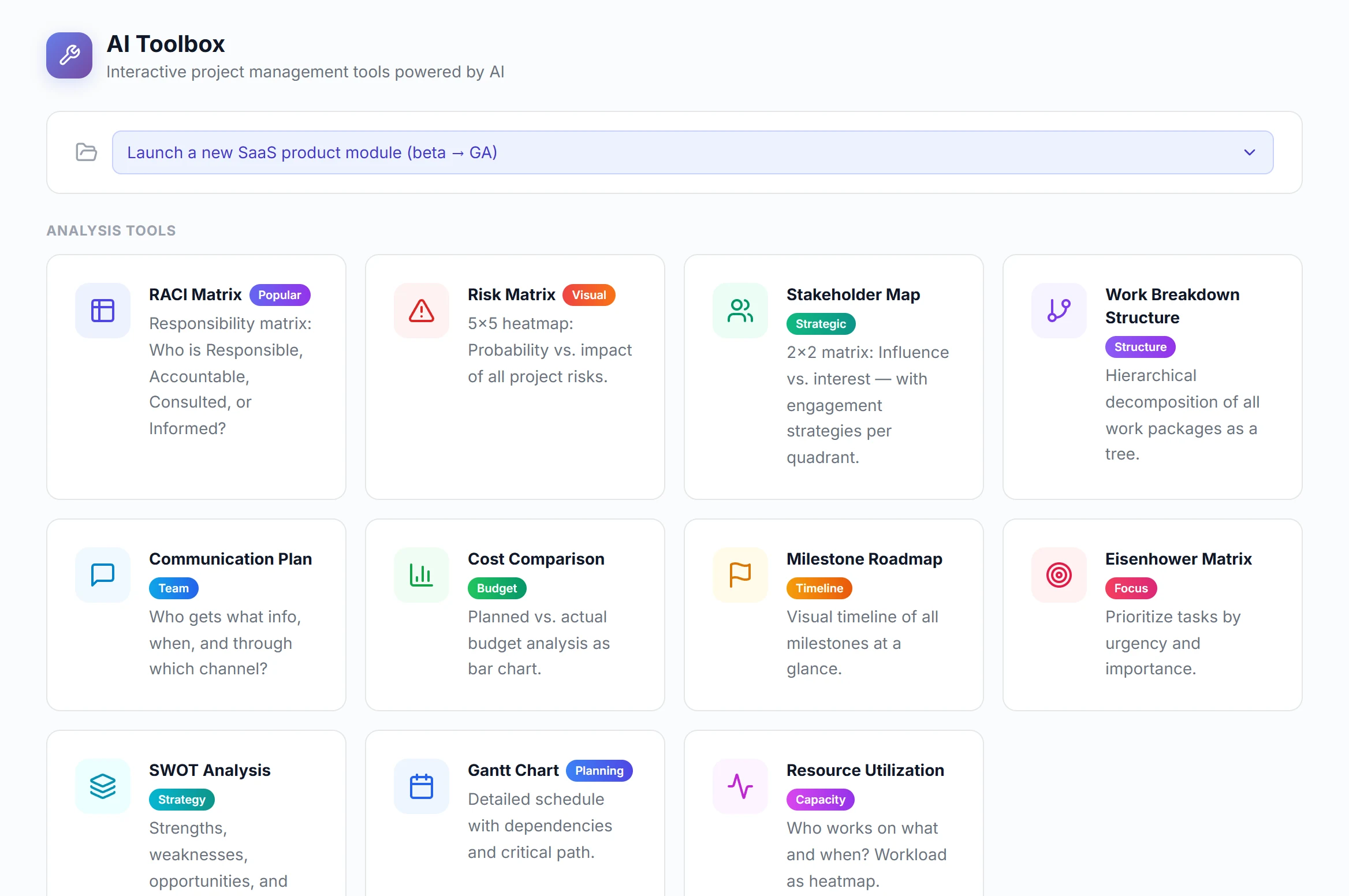Select the Communication Plan card title
The height and width of the screenshot is (896, 1349).
[230, 559]
